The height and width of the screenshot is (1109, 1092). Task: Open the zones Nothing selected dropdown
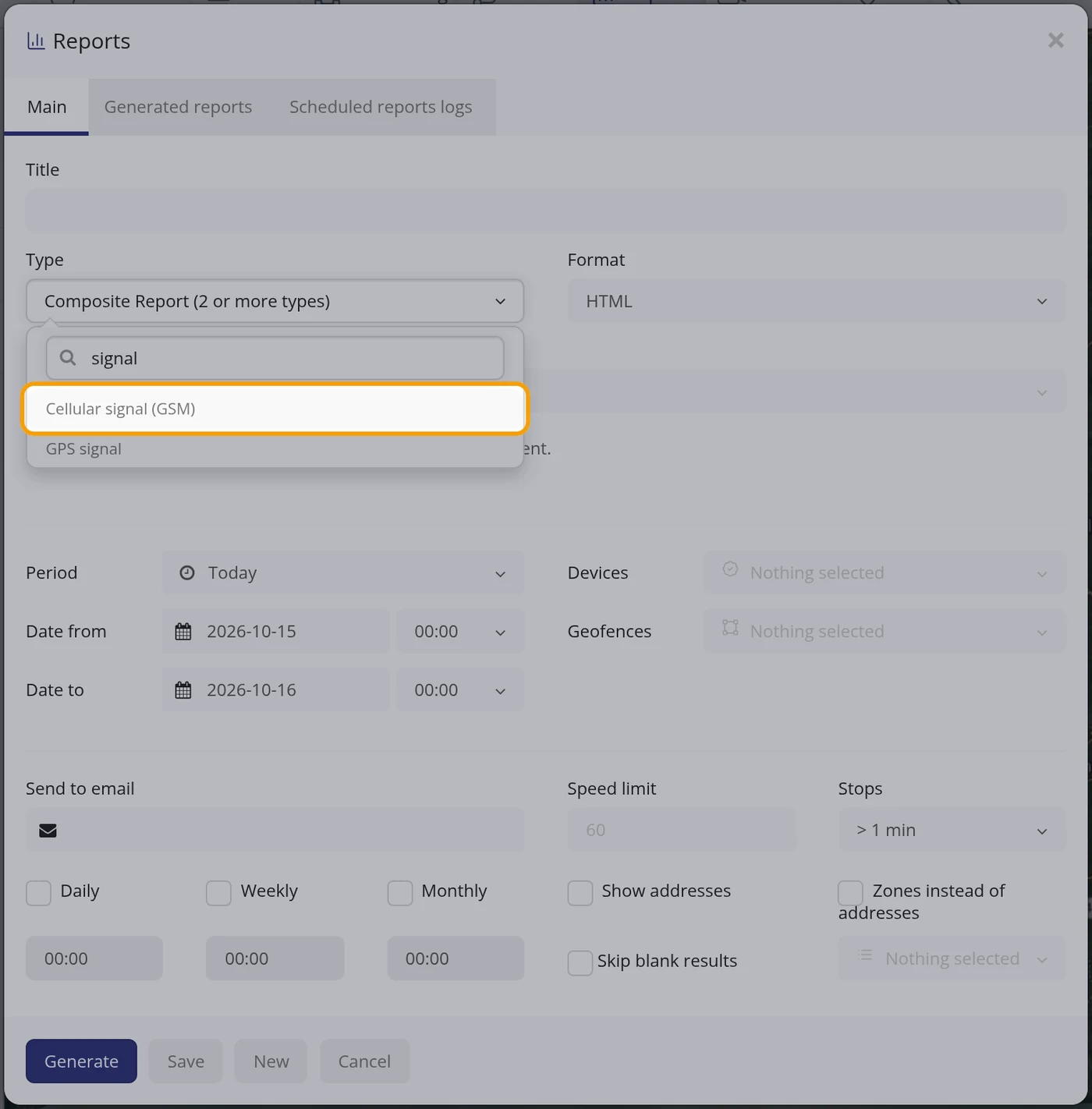[x=952, y=958]
